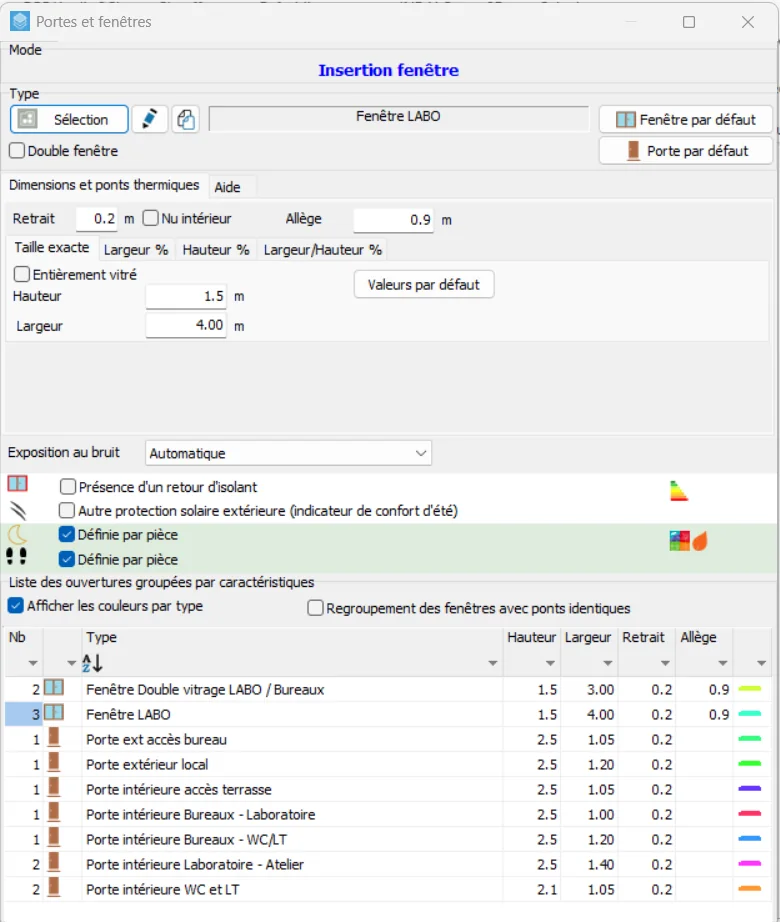
Task: Select the Taille exacte tab
Action: (52, 248)
